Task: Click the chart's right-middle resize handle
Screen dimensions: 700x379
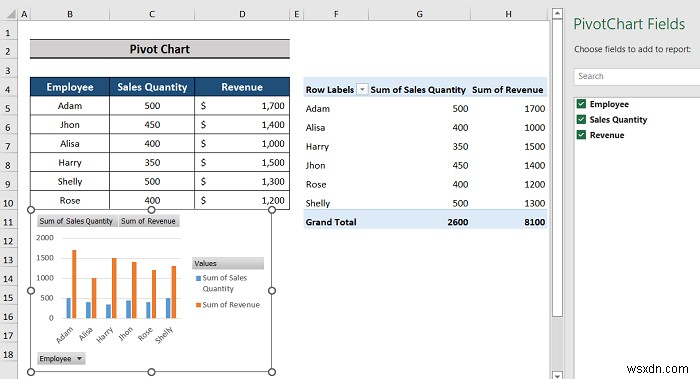Action: pos(272,291)
